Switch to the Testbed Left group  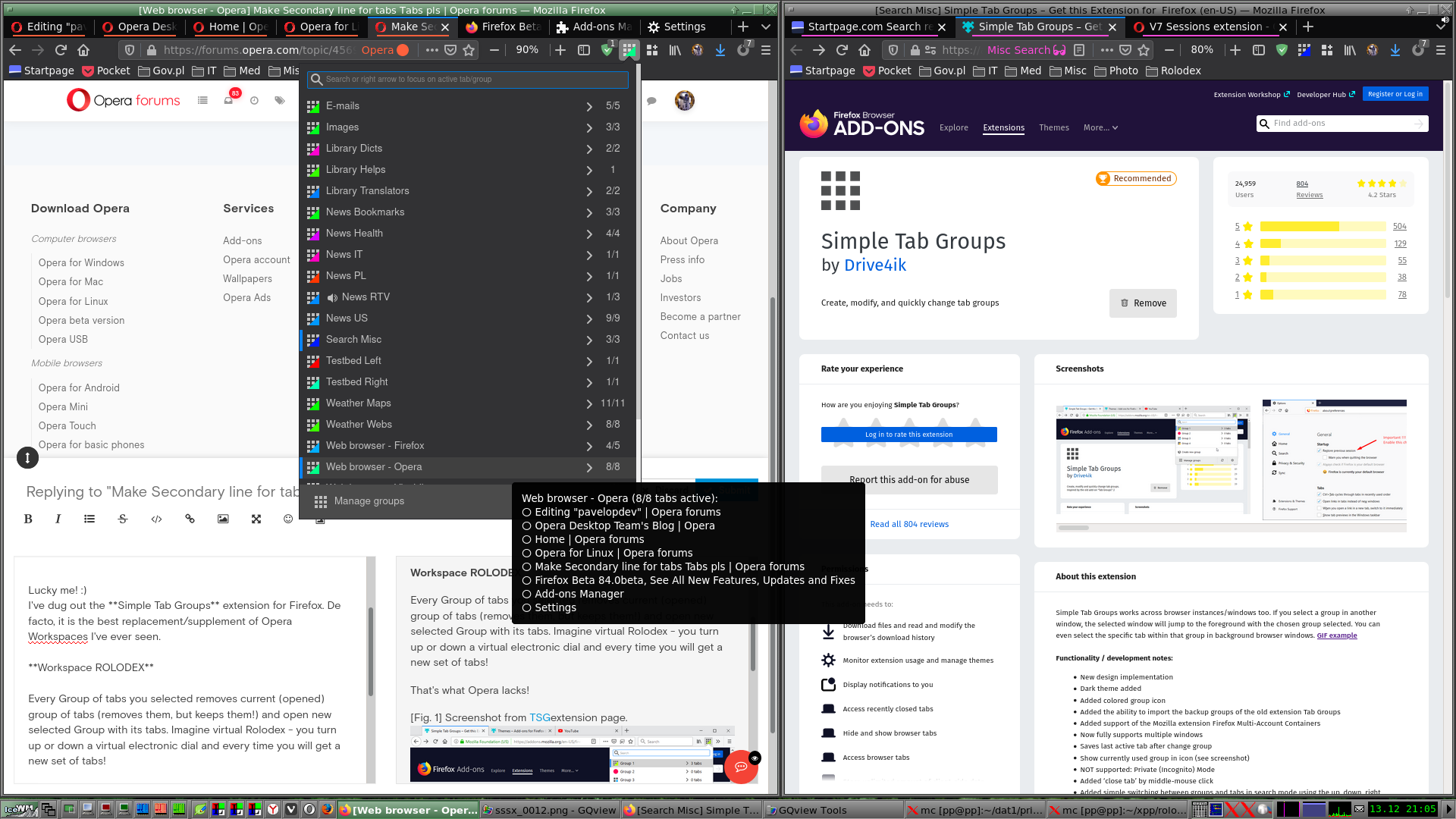441,361
